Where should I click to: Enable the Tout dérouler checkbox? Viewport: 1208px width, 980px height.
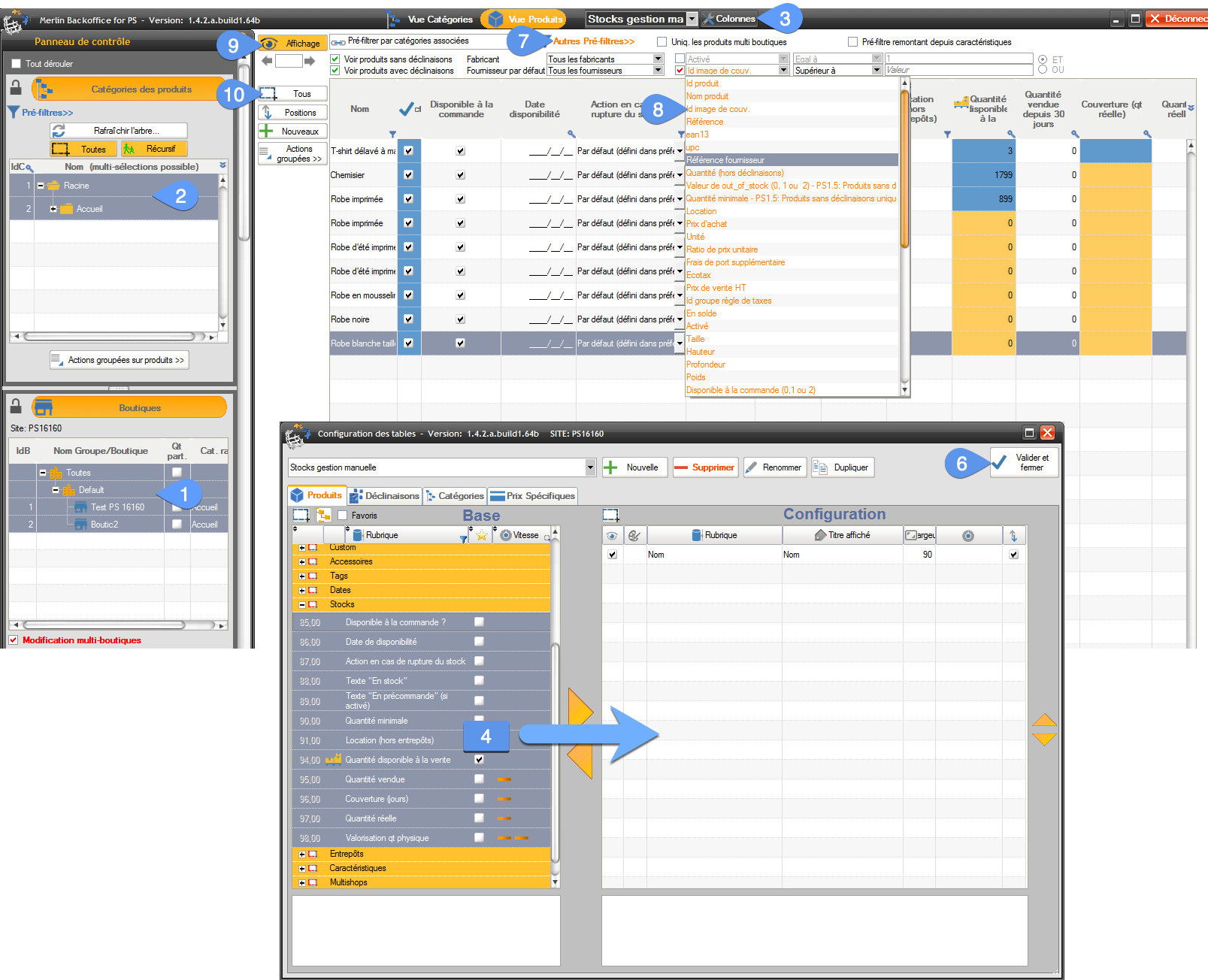(x=16, y=64)
